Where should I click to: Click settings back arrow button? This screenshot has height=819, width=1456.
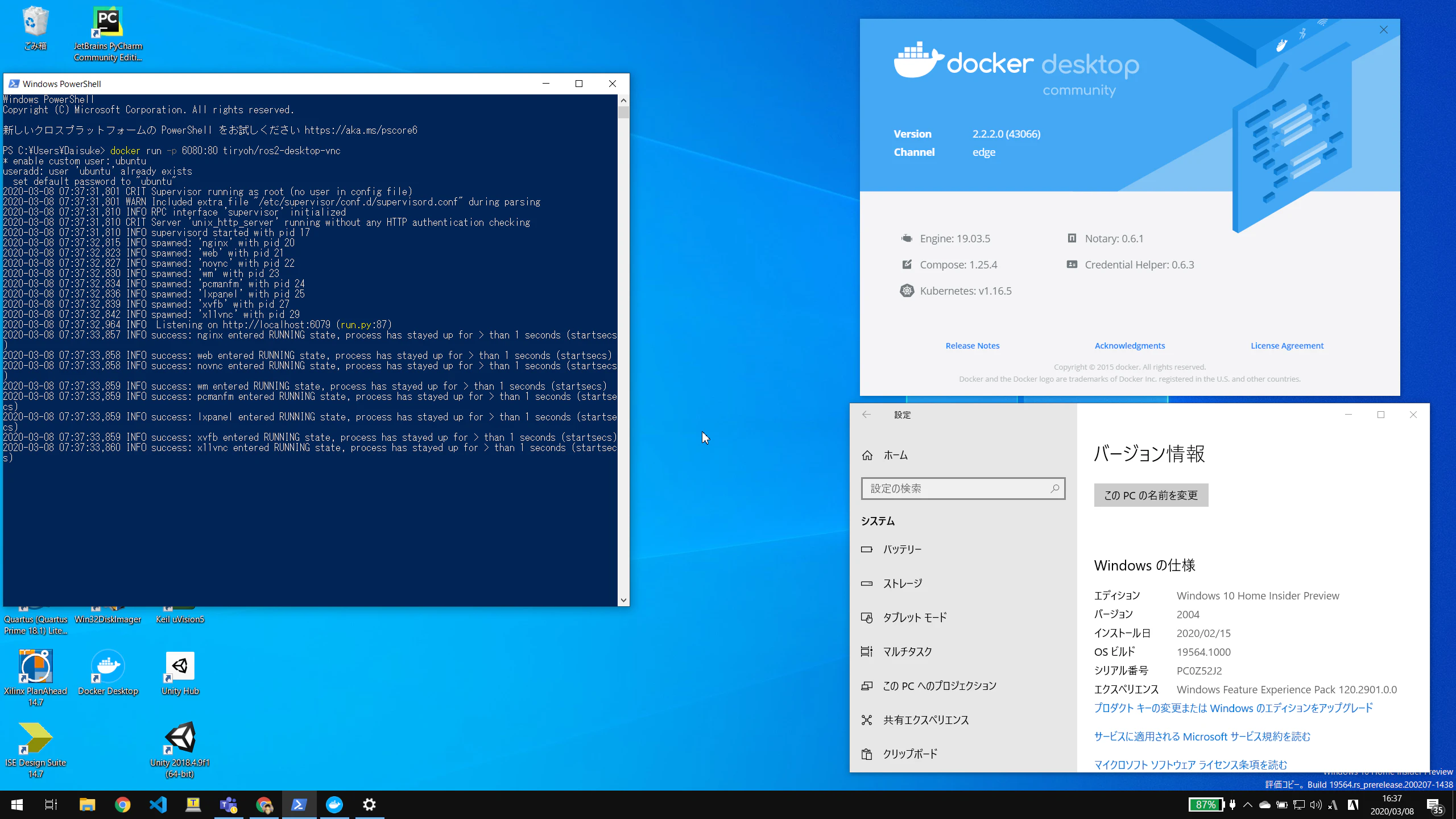tap(866, 415)
